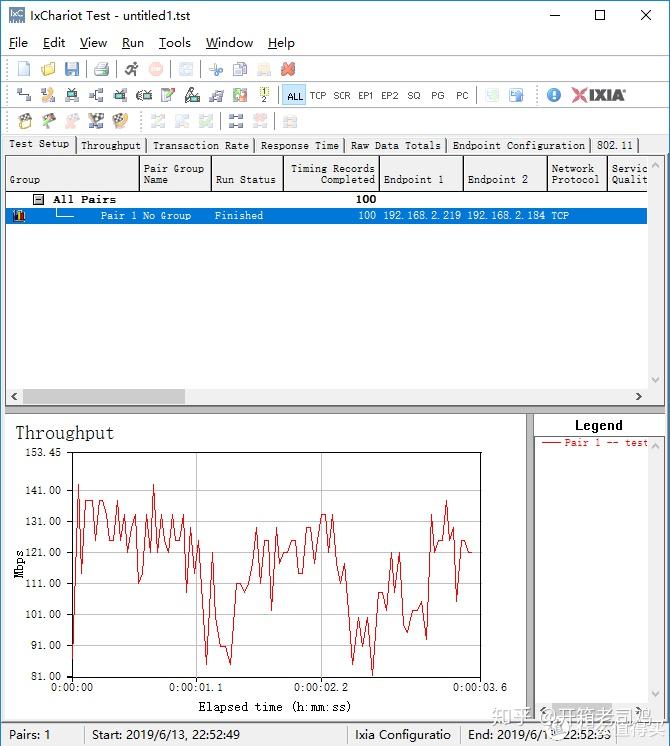Click the Stop test icon
This screenshot has width=670, height=746.
tap(156, 69)
